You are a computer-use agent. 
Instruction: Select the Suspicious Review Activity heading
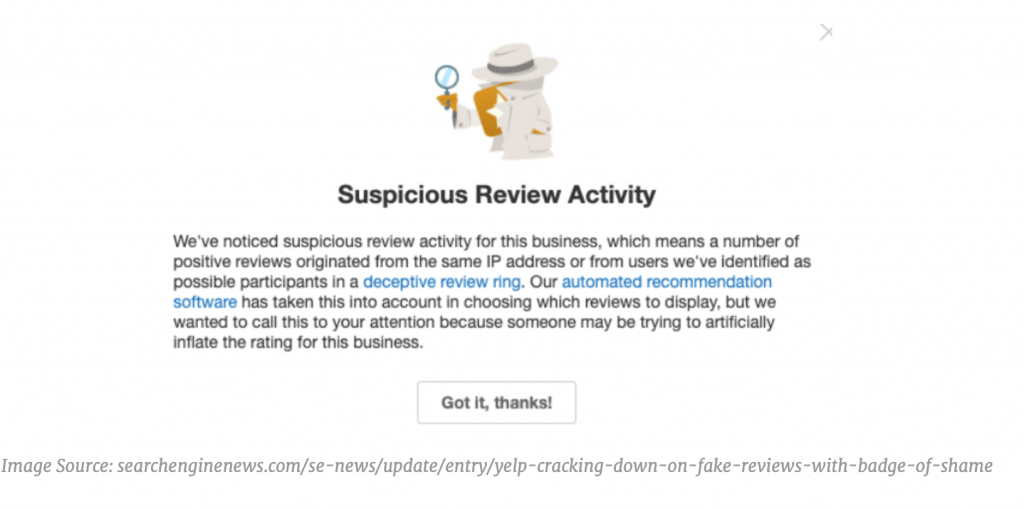pyautogui.click(x=496, y=195)
